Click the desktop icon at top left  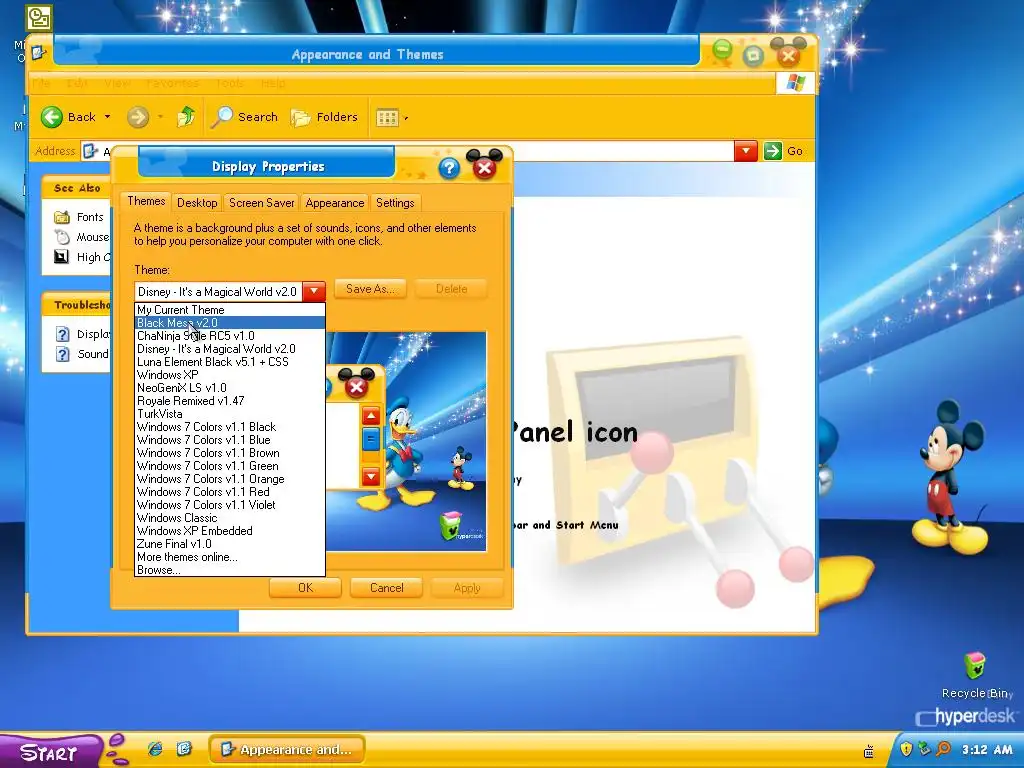point(39,18)
